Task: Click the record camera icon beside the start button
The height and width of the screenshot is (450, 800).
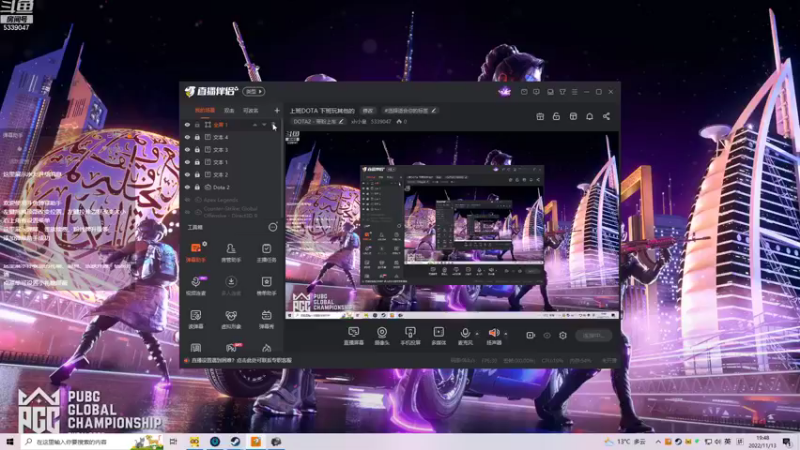Action: 531,335
